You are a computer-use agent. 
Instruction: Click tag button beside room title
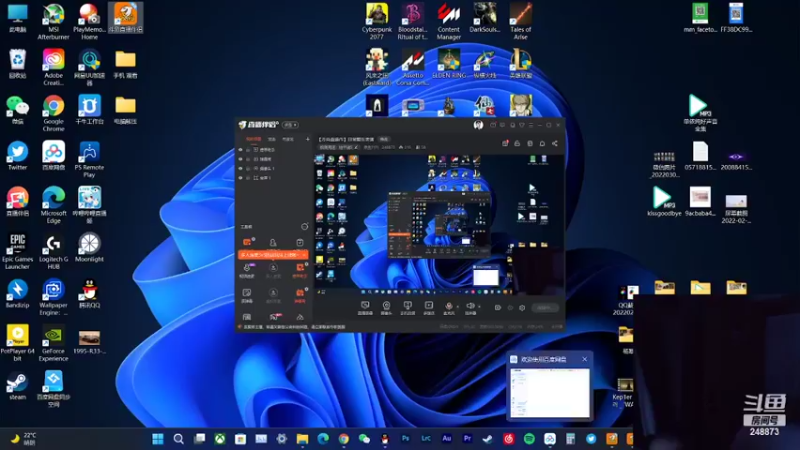tap(384, 139)
